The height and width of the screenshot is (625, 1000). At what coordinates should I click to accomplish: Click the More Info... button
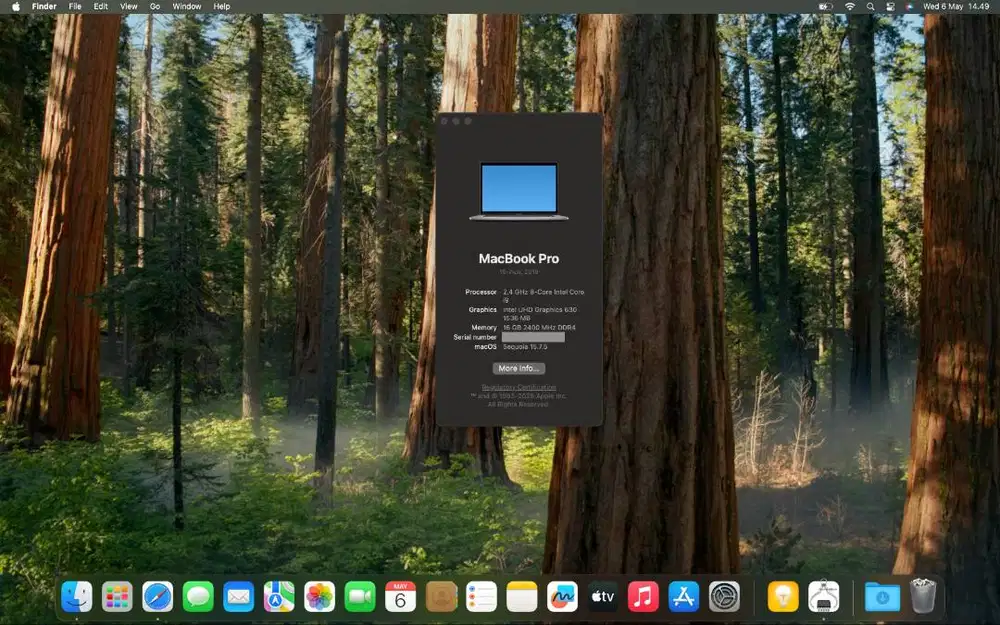pyautogui.click(x=518, y=368)
